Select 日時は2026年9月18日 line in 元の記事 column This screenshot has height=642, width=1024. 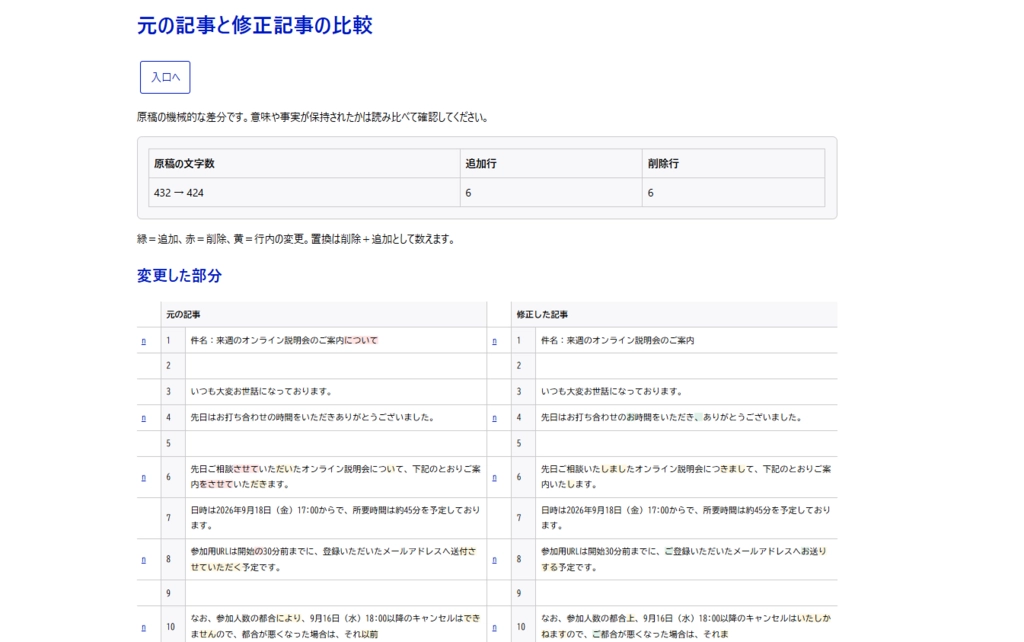click(336, 518)
